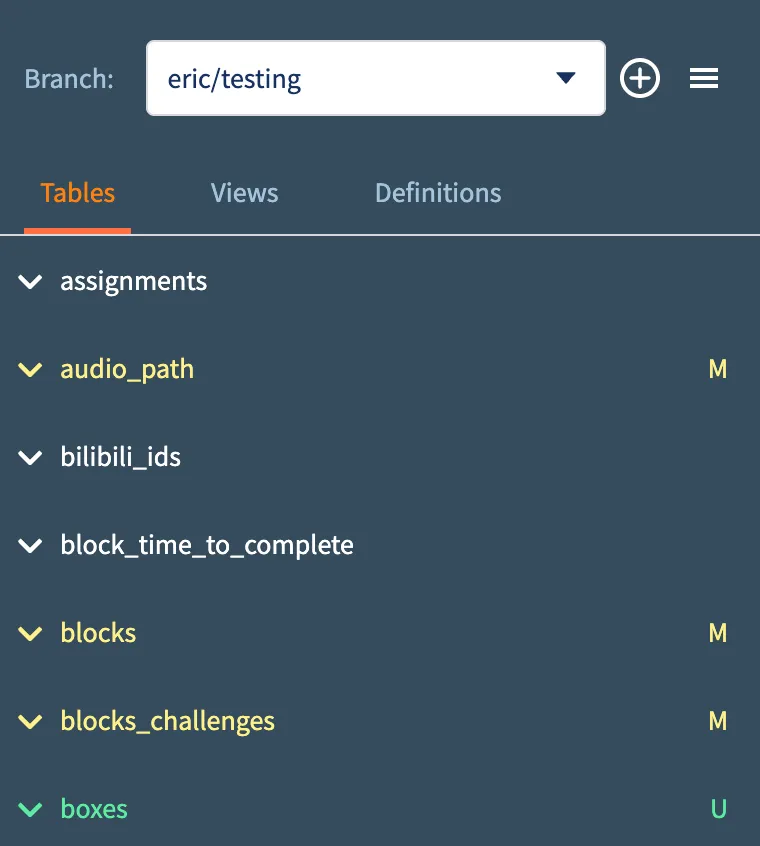Open the Definitions tab
Image resolution: width=760 pixels, height=846 pixels.
pos(438,193)
